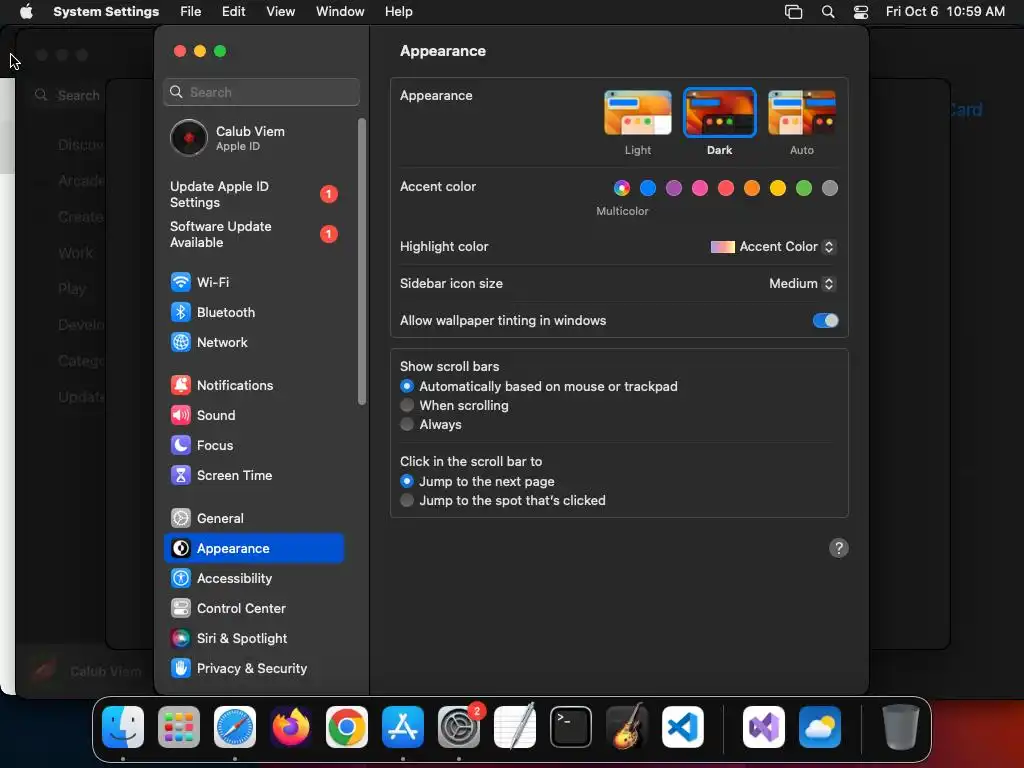Choose the red accent color
The width and height of the screenshot is (1024, 768).
point(726,189)
